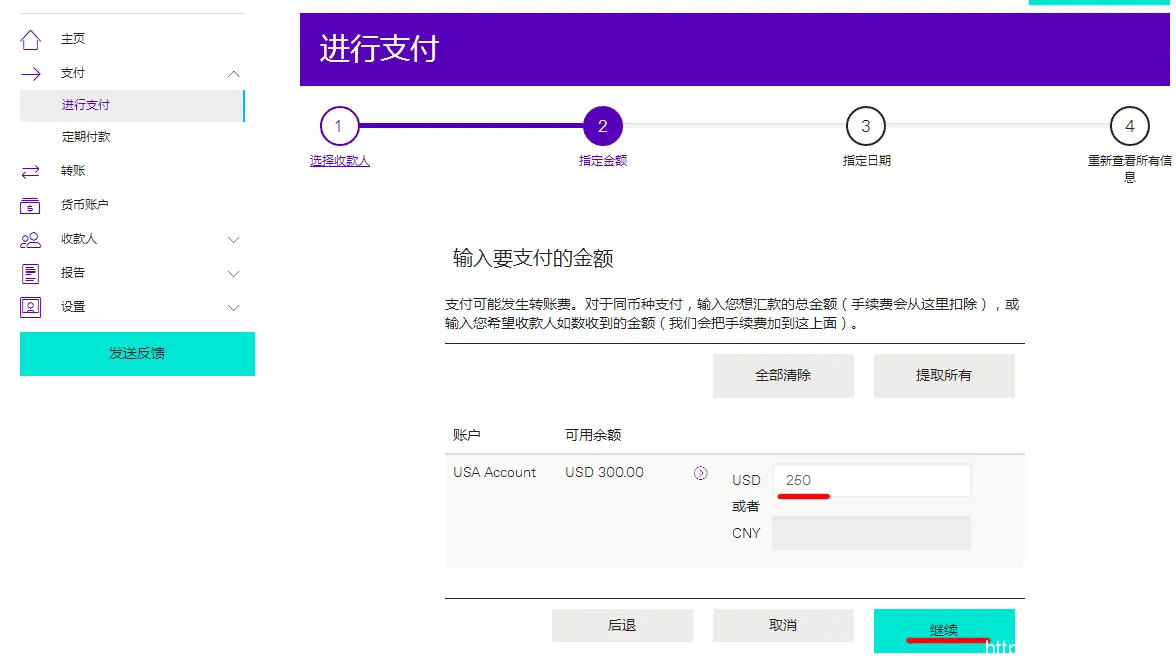
Task: Open 转账 via the transfer arrows icon
Action: (x=33, y=170)
